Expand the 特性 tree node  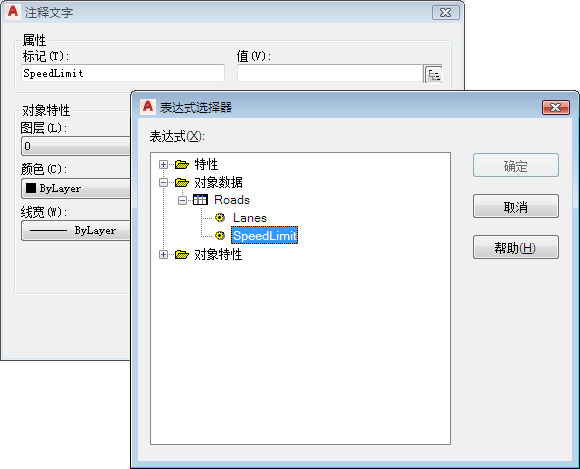tap(163, 164)
